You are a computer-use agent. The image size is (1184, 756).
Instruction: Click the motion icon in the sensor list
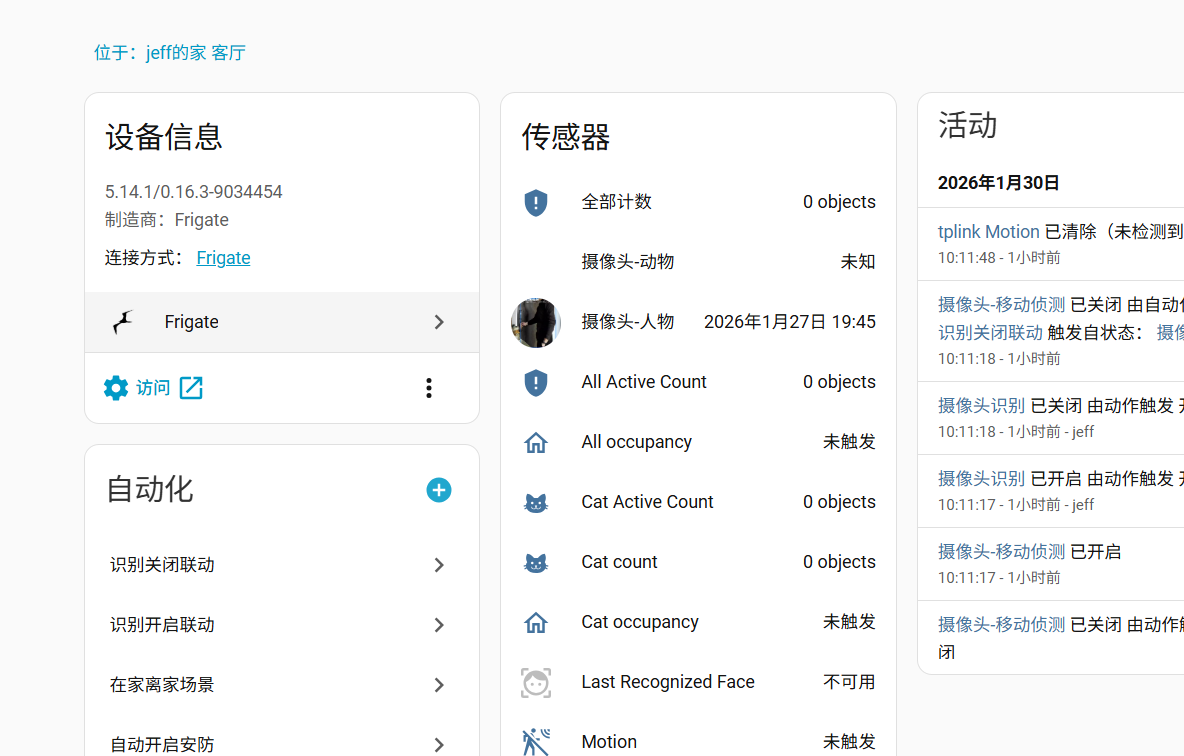(x=536, y=742)
